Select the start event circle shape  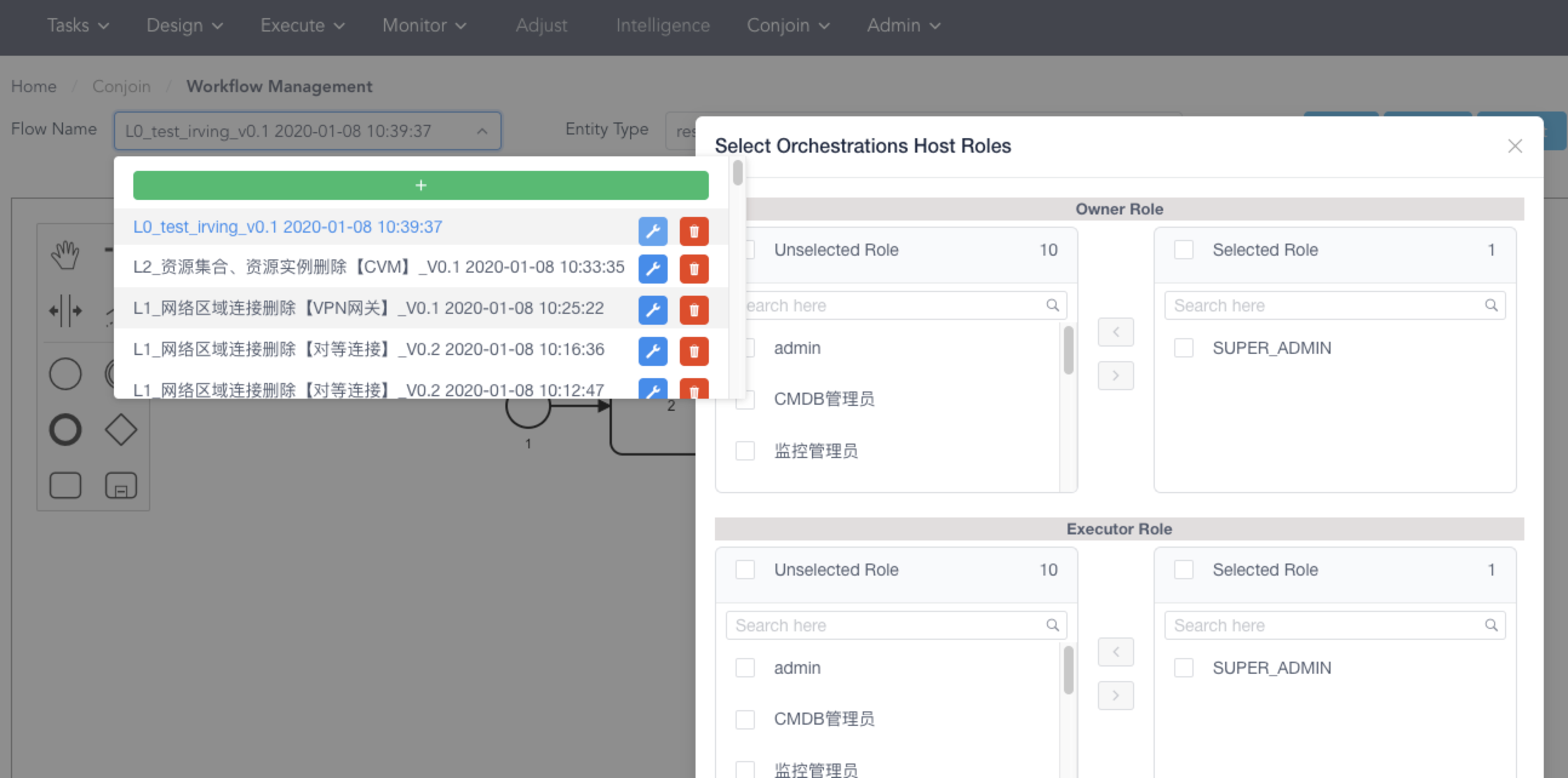pos(65,374)
